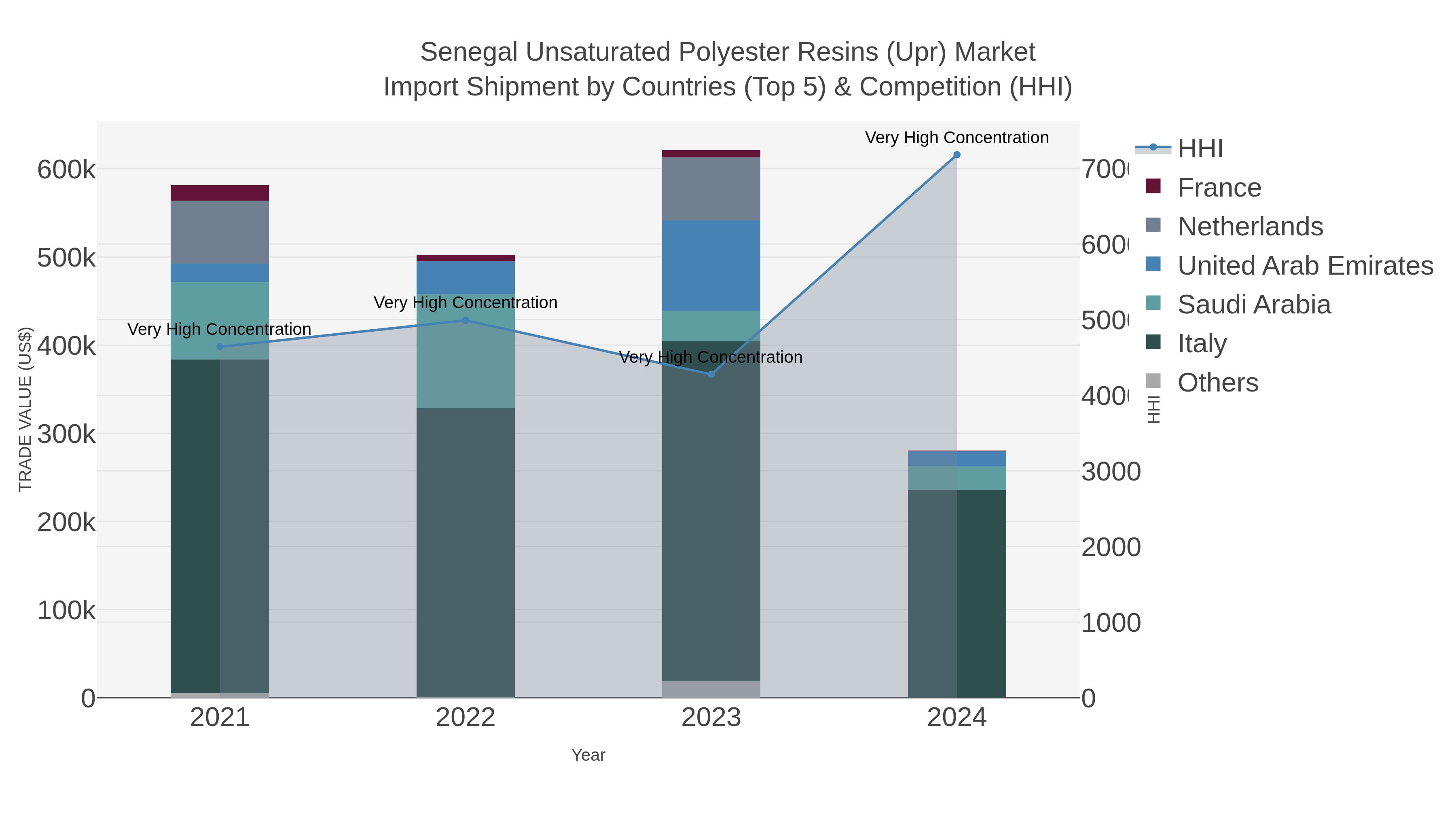Click the 2022 France bar segment
Viewport: 1456px width, 819px height.
(466, 258)
